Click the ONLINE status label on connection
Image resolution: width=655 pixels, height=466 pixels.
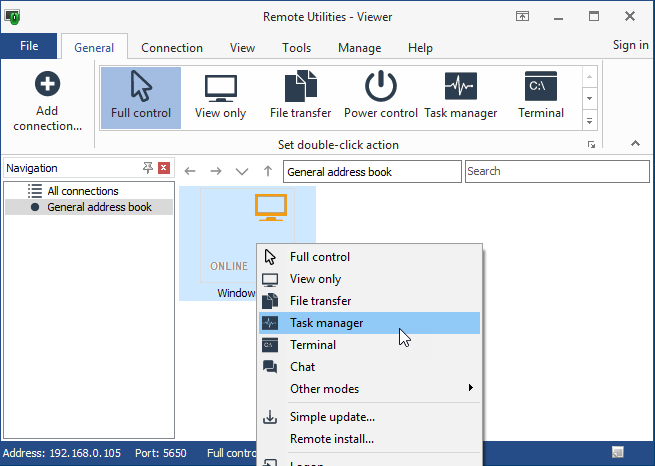click(x=228, y=266)
